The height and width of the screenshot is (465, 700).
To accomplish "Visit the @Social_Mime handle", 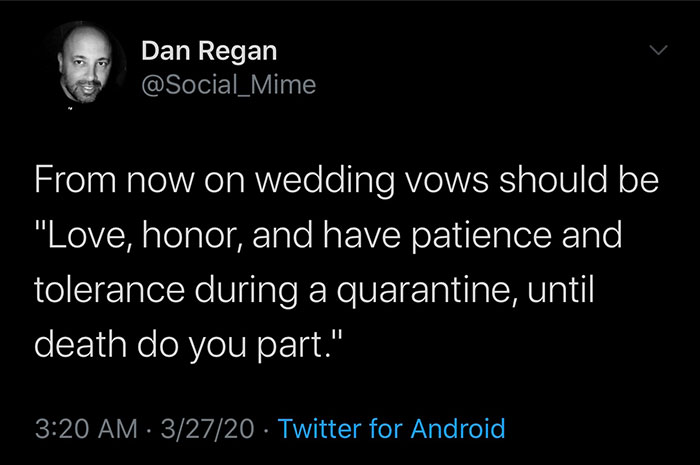I will [x=228, y=84].
